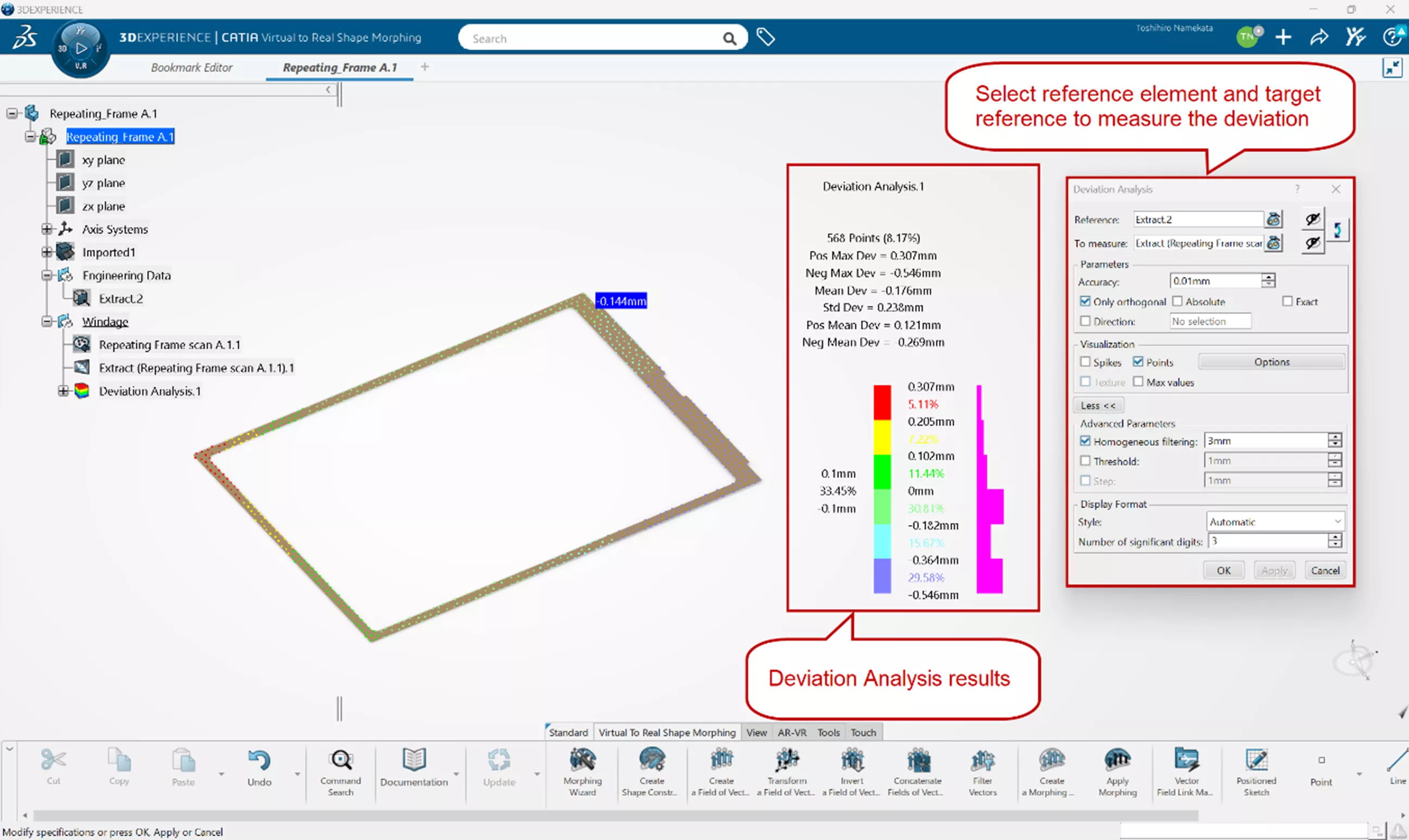Collapse the Windage tree node

47,321
